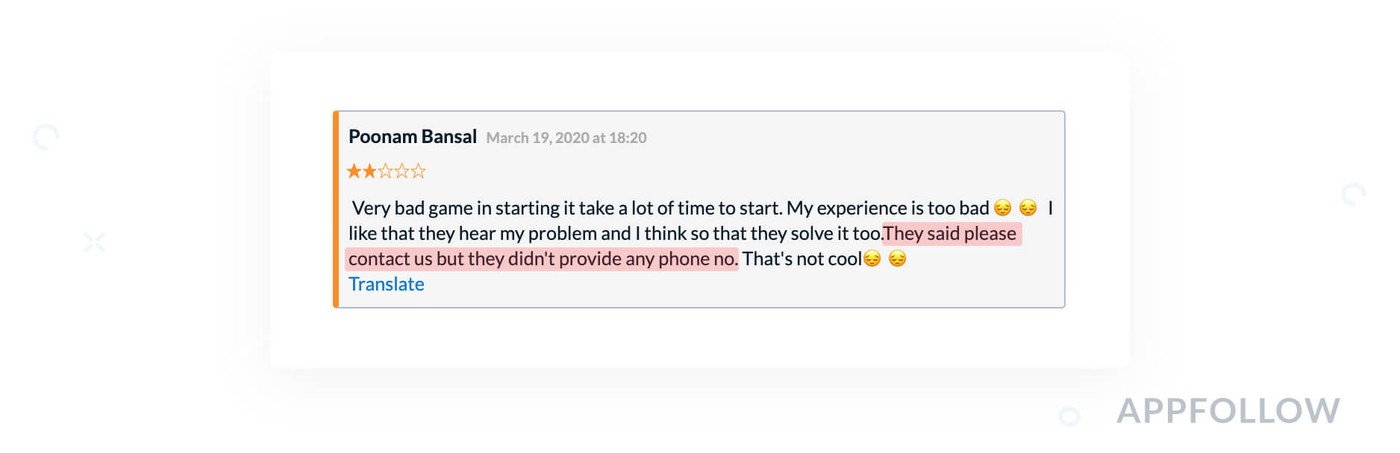This screenshot has width=1400, height=453.
Task: Open reviewer name Poonam Bansal
Action: [412, 137]
